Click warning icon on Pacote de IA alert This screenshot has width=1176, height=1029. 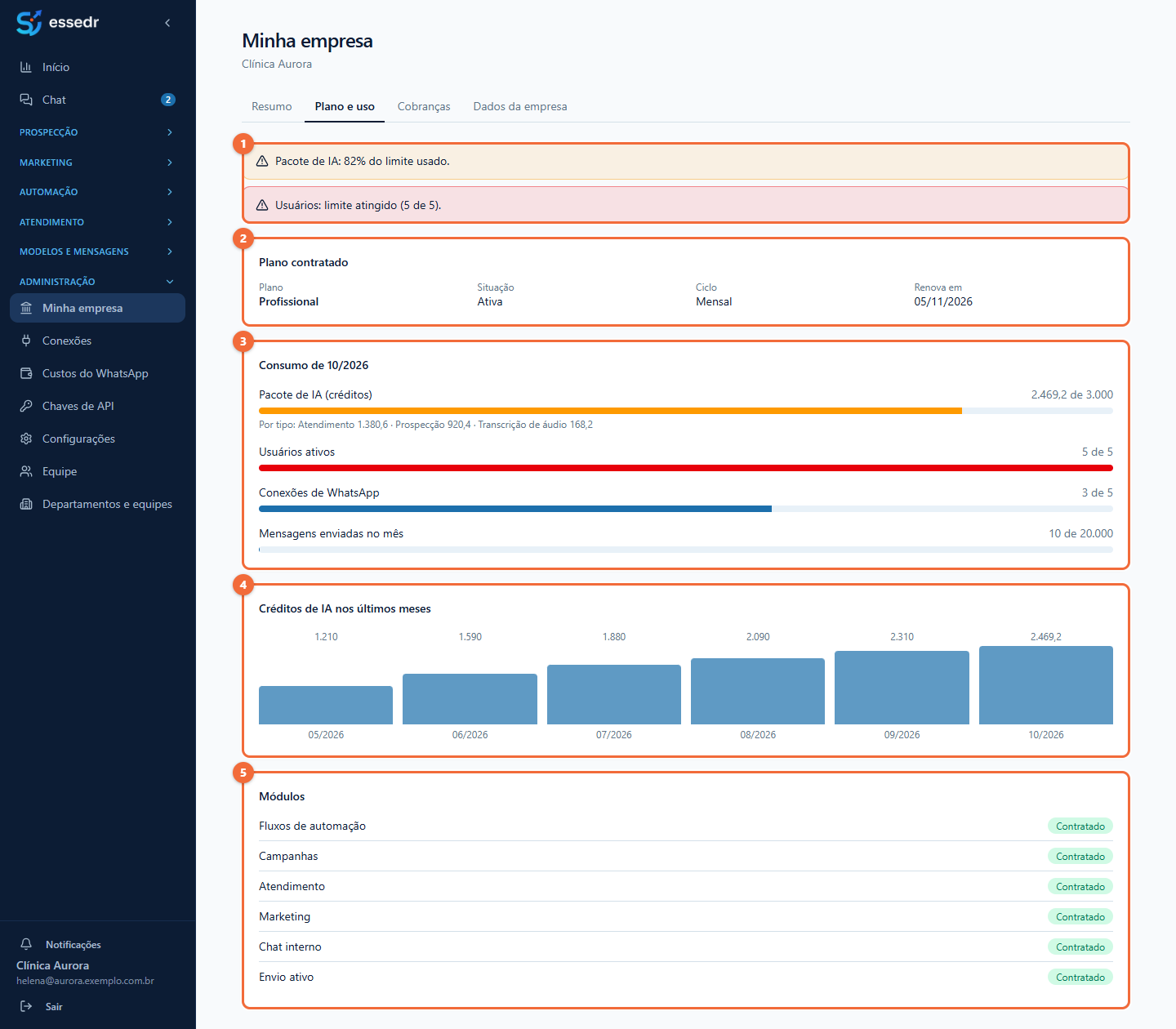(262, 162)
